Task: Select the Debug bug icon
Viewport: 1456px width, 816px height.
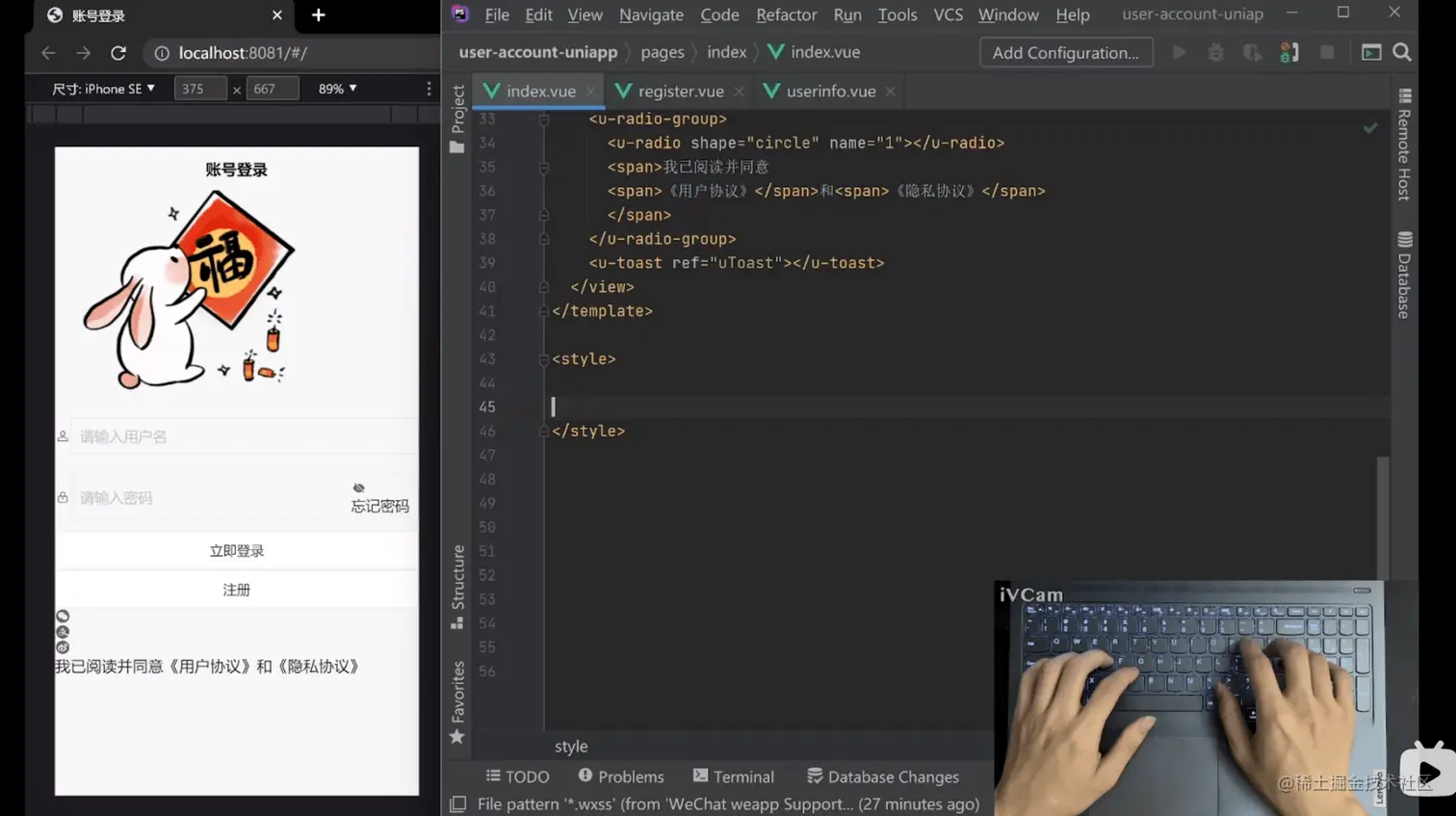Action: [x=1215, y=52]
